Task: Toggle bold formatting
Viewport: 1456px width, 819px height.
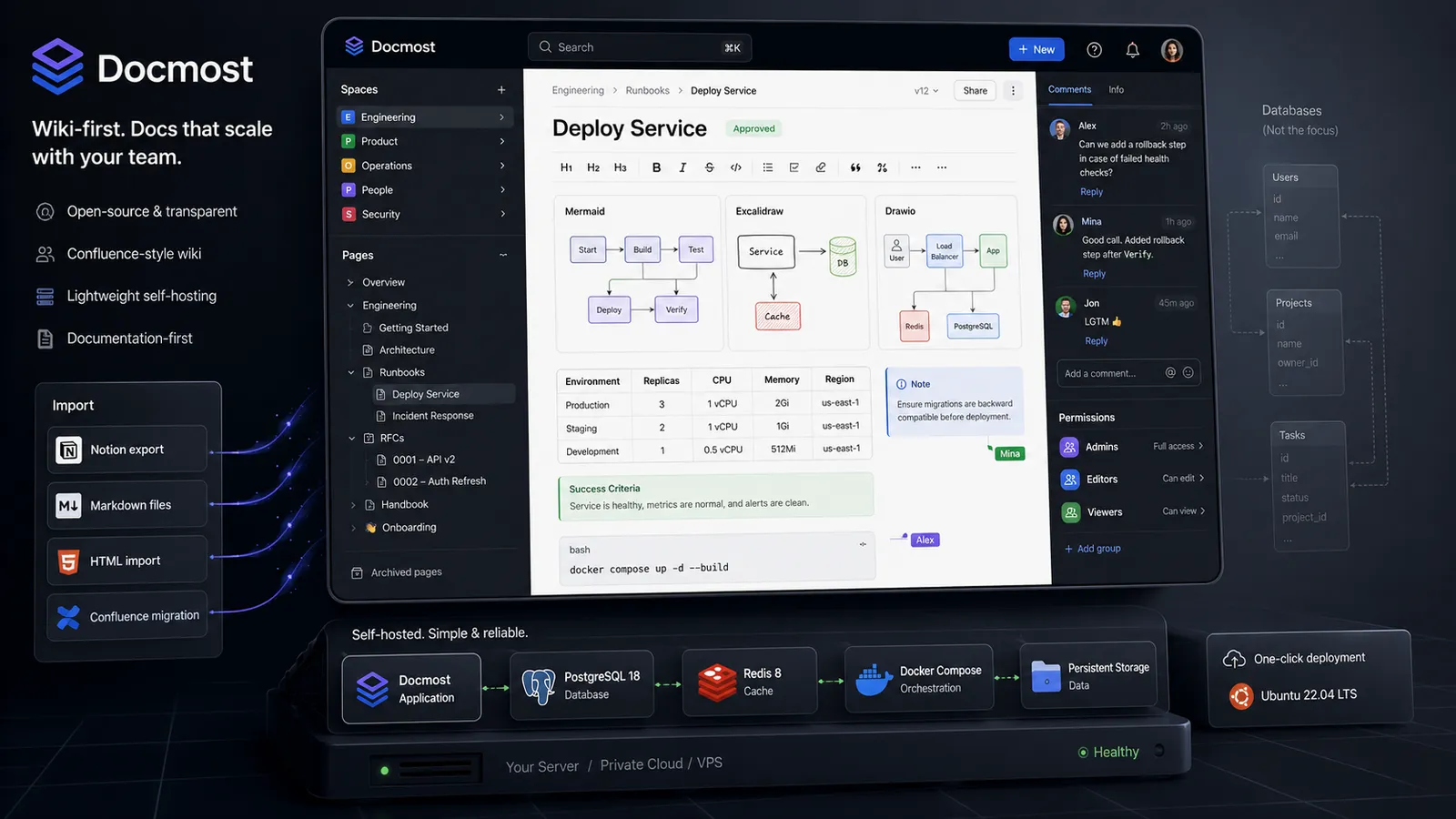Action: pyautogui.click(x=656, y=167)
